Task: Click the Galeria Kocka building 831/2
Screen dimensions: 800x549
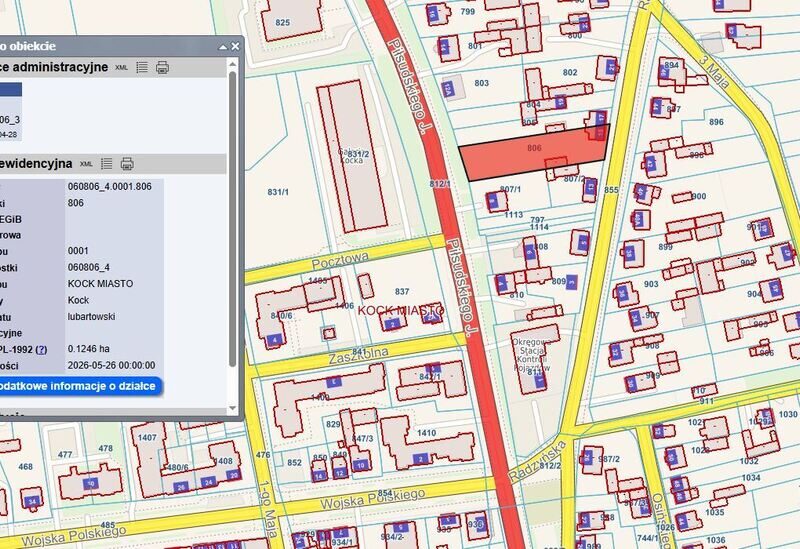Action: tap(352, 156)
